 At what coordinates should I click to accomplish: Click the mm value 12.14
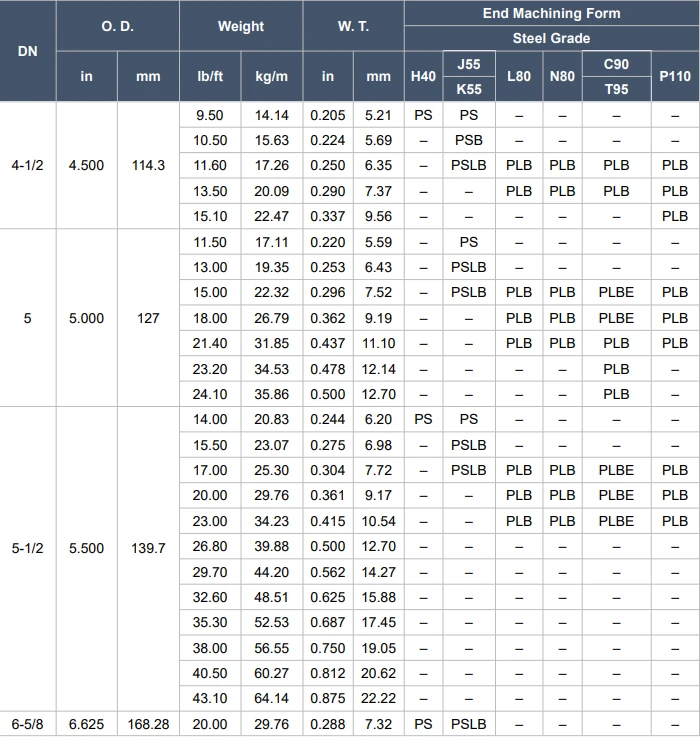click(378, 369)
